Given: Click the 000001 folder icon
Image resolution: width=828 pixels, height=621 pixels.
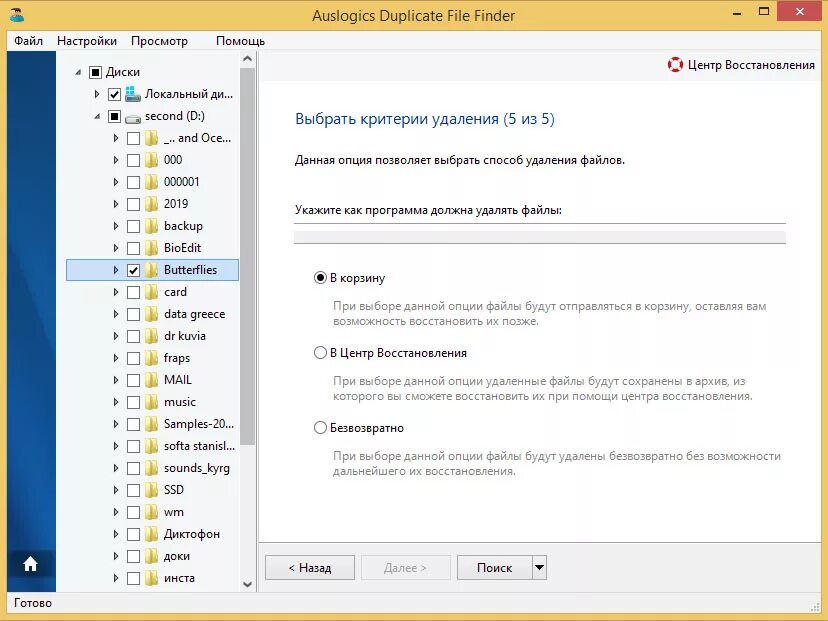Looking at the screenshot, I should (151, 182).
